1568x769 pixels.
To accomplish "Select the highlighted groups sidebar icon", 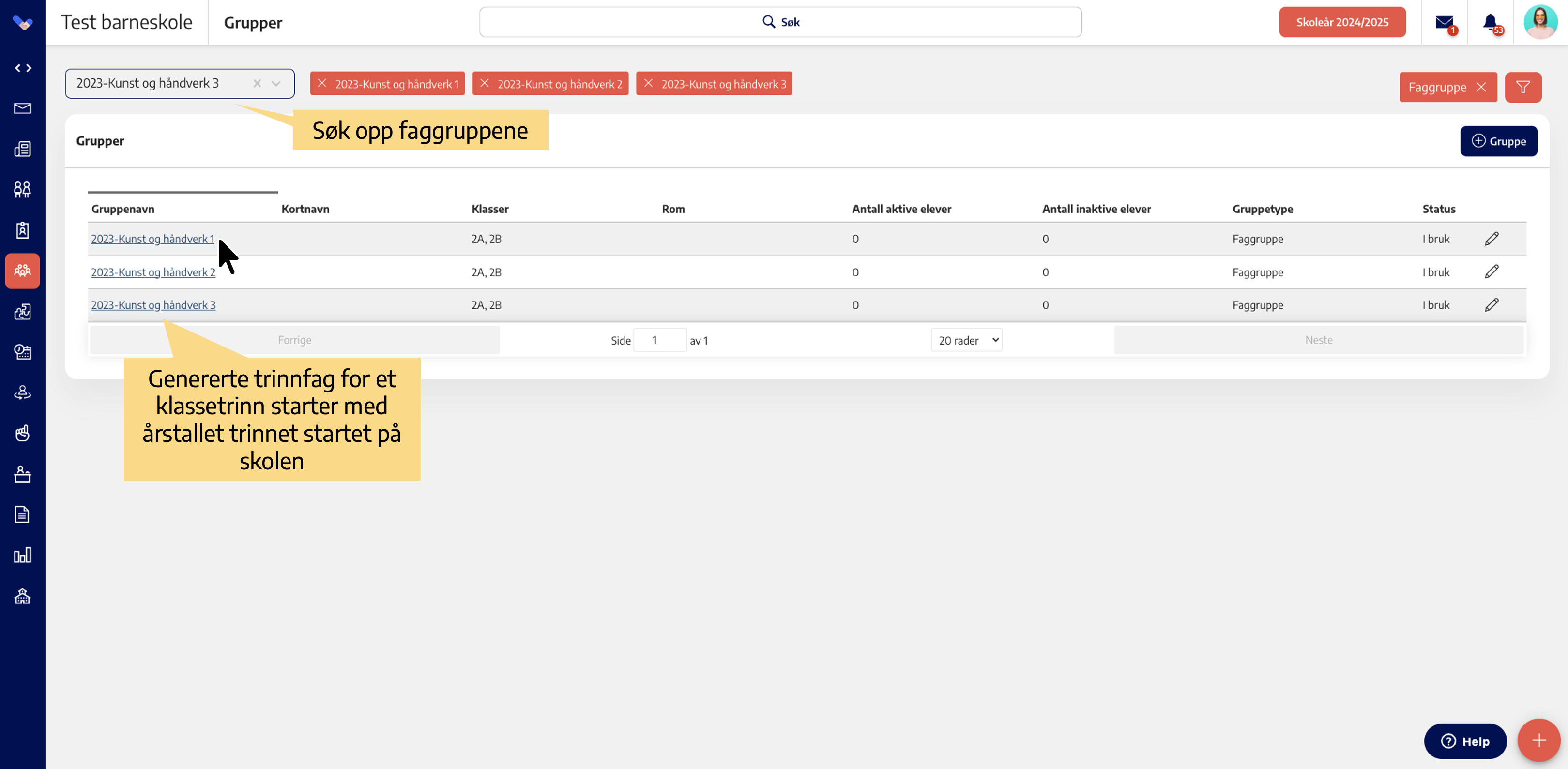I will point(23,271).
